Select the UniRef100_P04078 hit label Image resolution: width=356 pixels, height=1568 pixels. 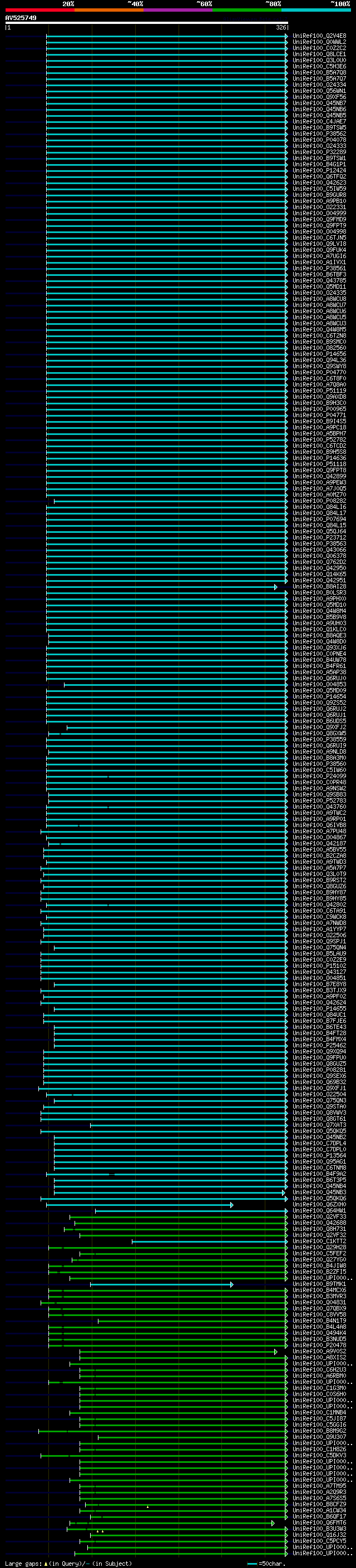click(319, 140)
